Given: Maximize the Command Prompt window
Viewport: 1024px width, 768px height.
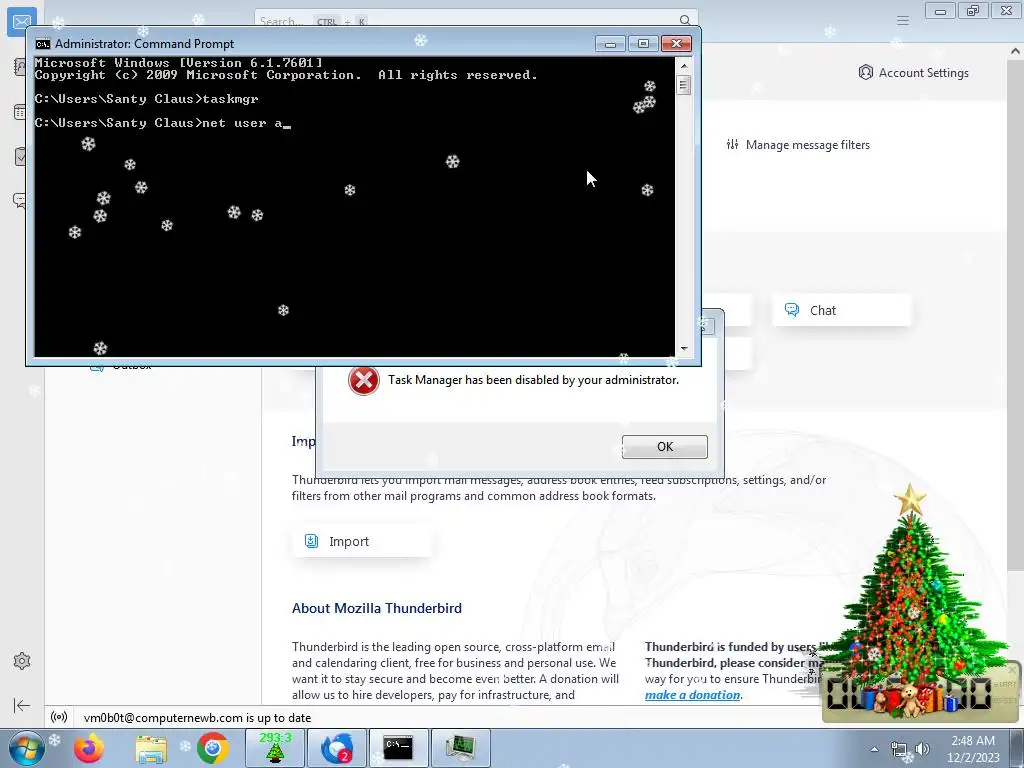Looking at the screenshot, I should pyautogui.click(x=643, y=44).
